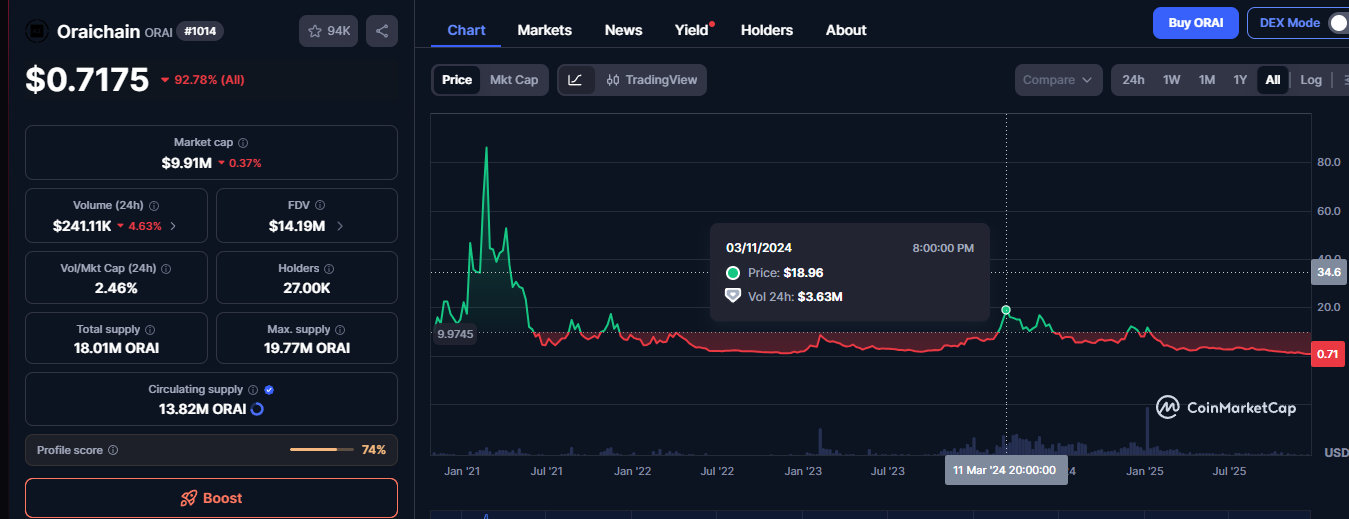
Task: Click the Boost button
Action: coord(211,498)
